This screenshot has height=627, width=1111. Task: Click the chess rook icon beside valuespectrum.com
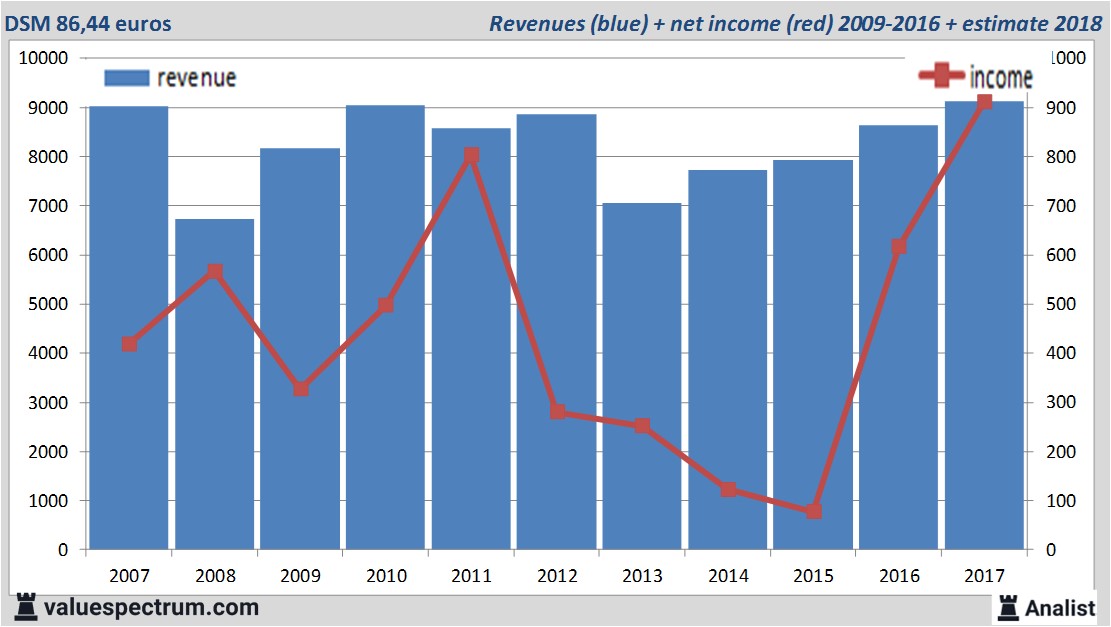tap(26, 607)
